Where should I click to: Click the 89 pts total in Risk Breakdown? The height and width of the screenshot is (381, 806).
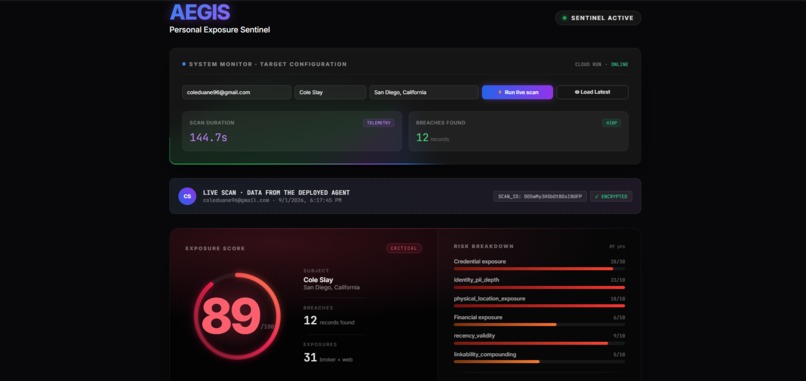tap(617, 247)
